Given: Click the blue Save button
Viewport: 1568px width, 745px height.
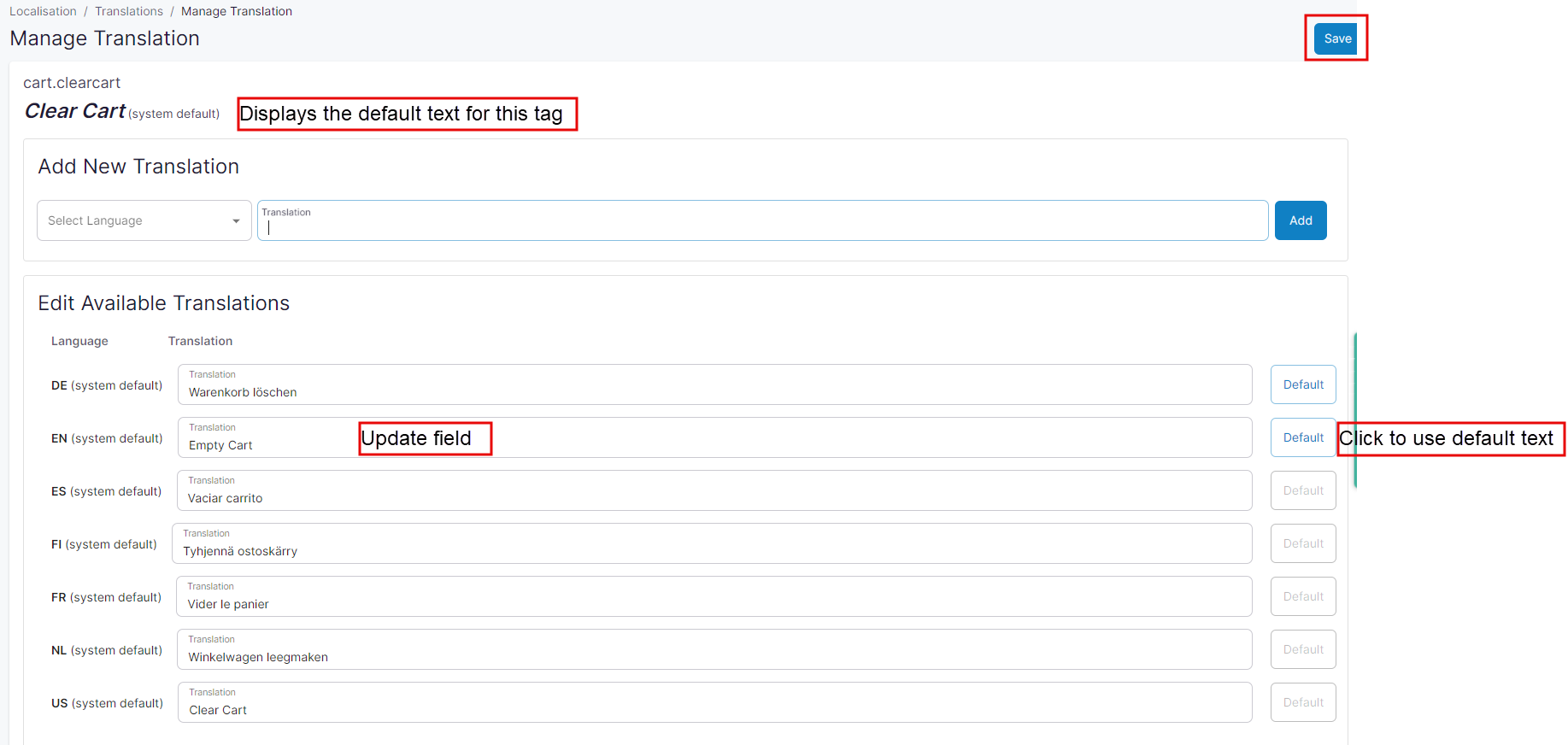Looking at the screenshot, I should point(1336,38).
